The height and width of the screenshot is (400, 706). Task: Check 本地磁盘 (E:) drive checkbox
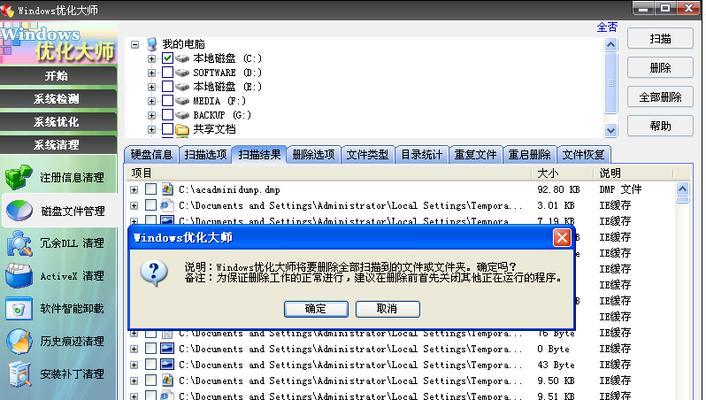point(167,86)
